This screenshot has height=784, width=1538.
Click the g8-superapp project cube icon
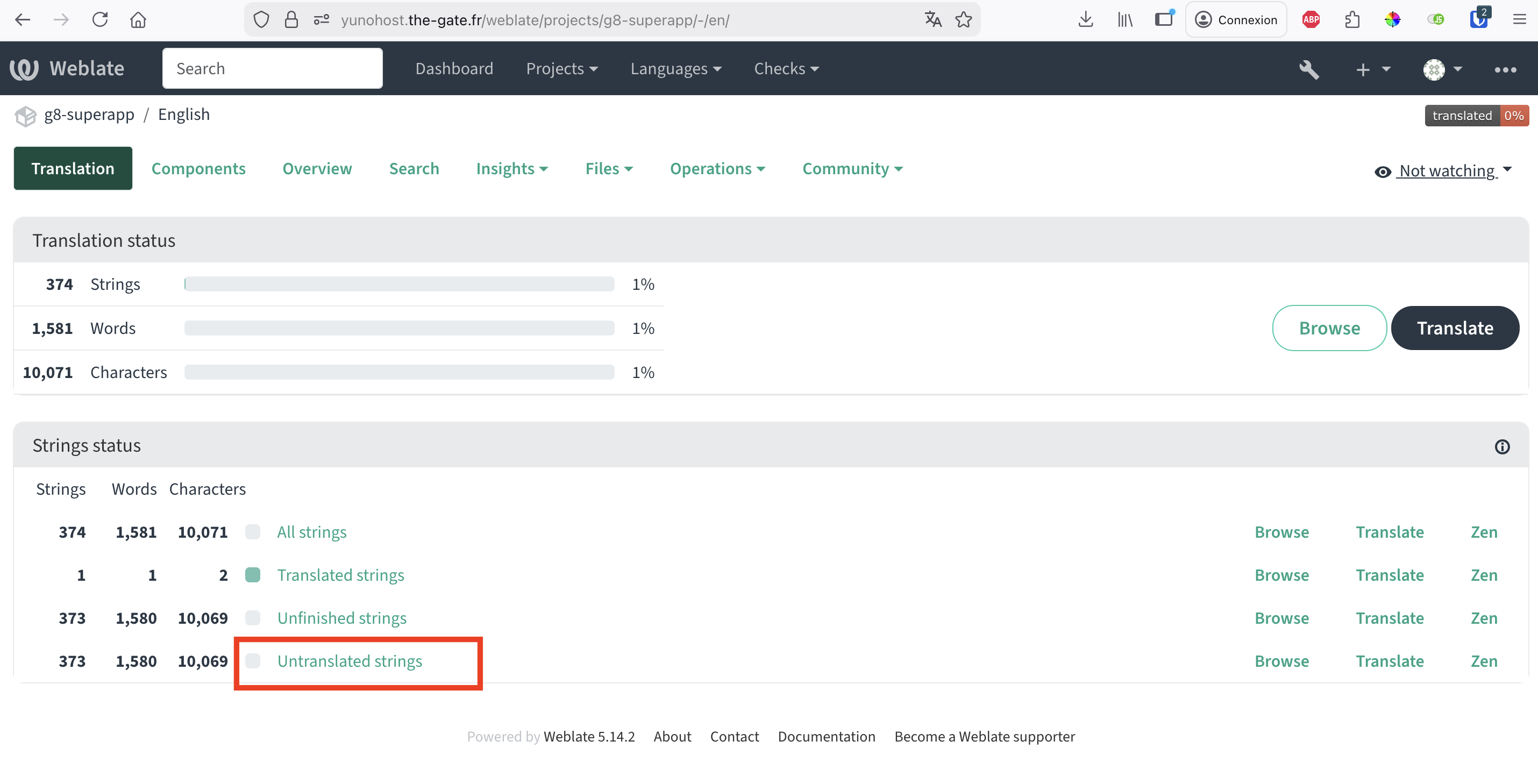click(26, 116)
